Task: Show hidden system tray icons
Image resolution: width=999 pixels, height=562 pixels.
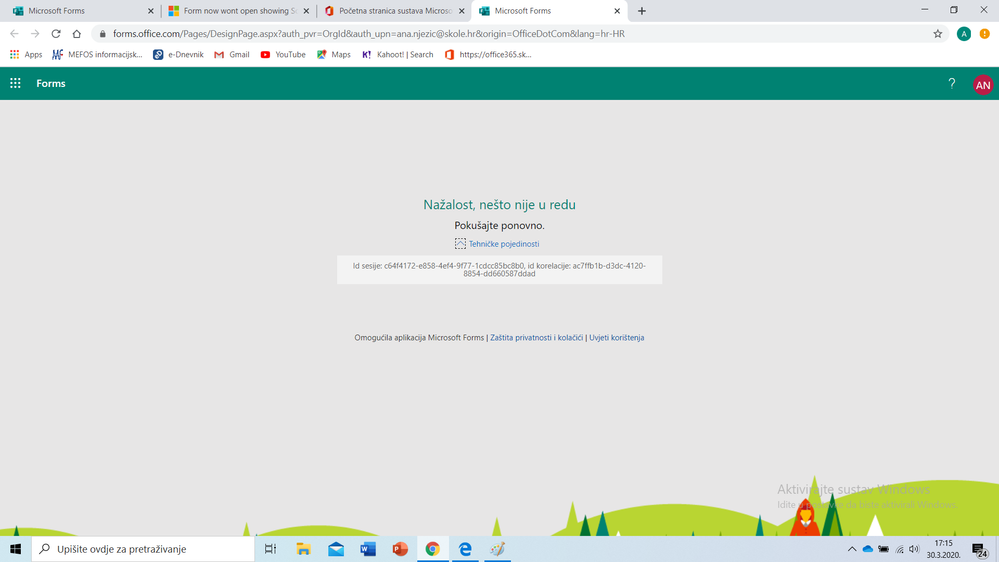Action: (x=852, y=549)
